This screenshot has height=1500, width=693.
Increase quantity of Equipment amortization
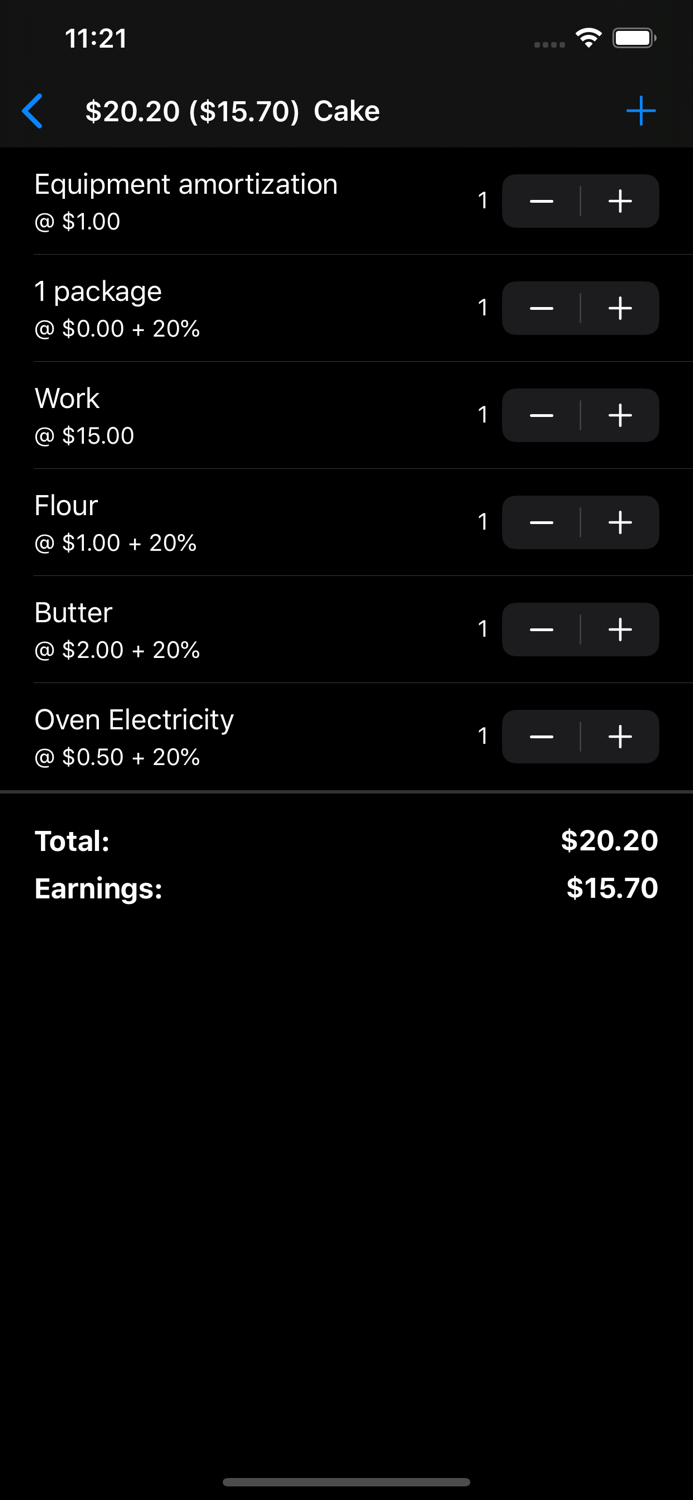click(x=619, y=201)
